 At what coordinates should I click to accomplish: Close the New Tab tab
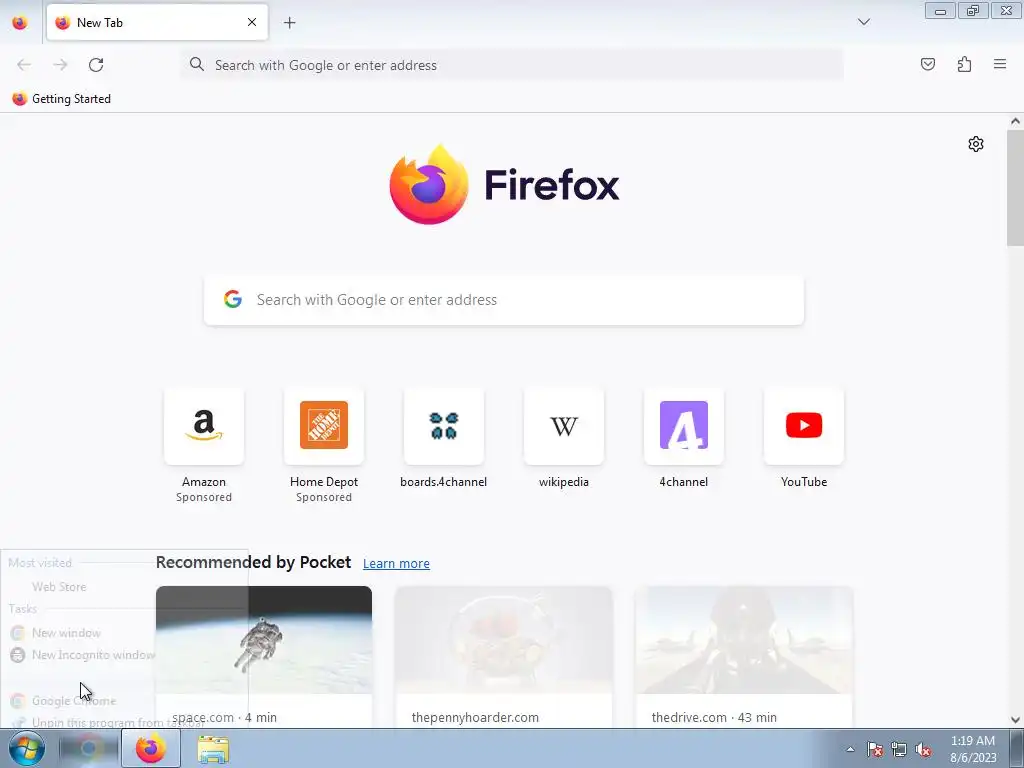[251, 22]
